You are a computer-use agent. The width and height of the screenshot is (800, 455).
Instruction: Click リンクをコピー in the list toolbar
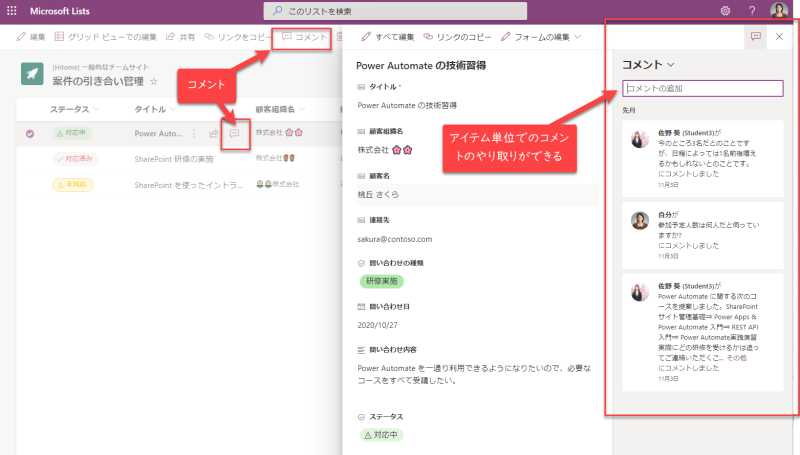[237, 37]
